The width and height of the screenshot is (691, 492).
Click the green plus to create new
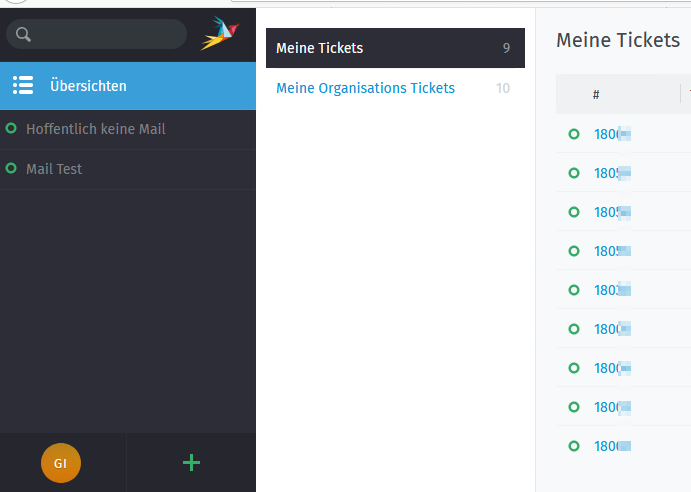tap(191, 462)
